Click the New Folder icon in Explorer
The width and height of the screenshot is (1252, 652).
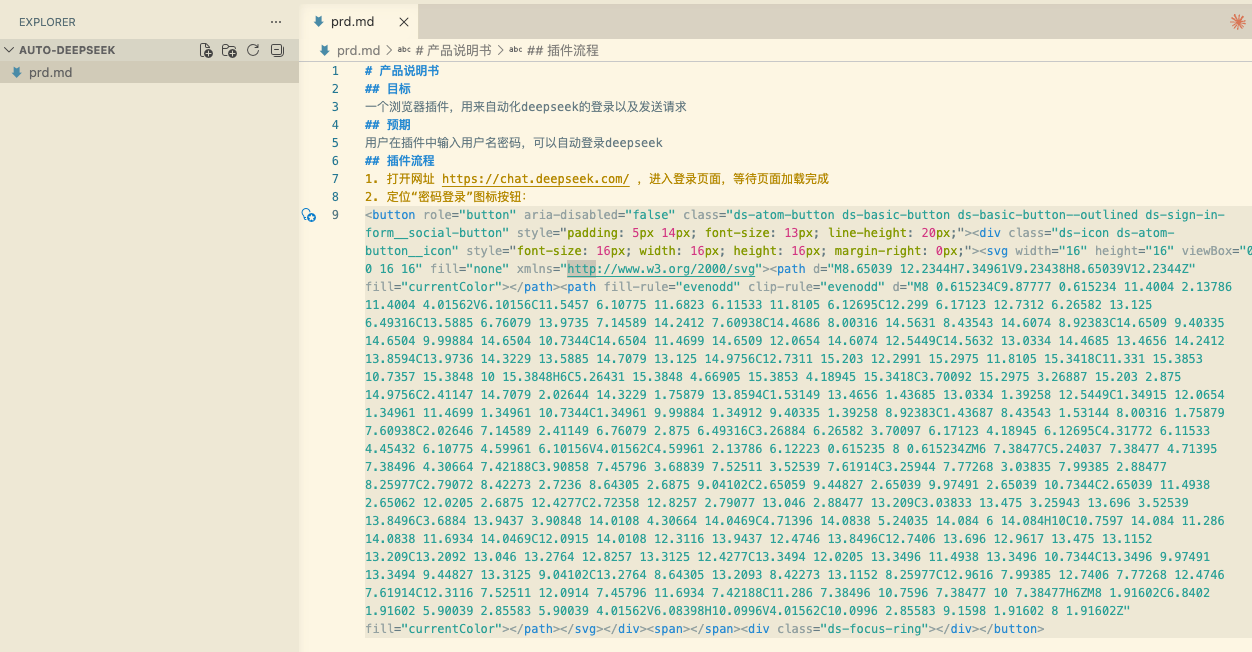[x=229, y=50]
